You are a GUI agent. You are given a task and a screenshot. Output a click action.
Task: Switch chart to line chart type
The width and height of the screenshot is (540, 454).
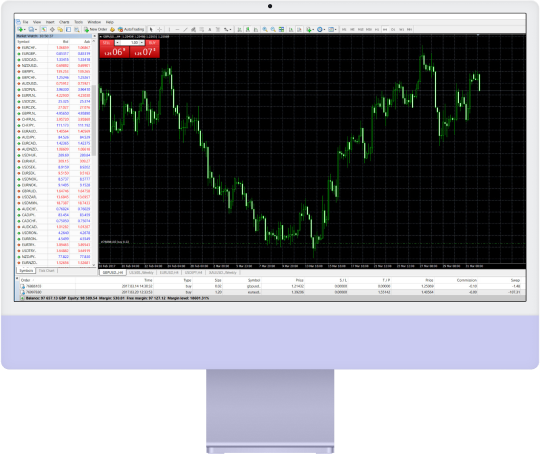pyautogui.click(x=256, y=30)
